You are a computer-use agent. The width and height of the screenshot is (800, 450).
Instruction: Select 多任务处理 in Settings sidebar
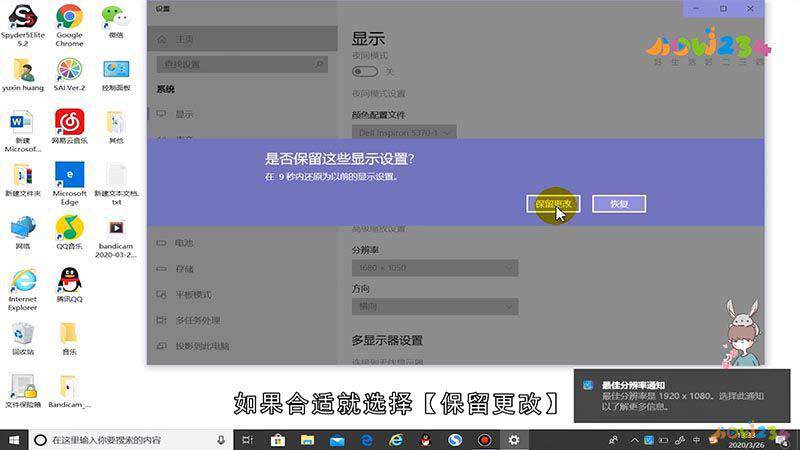[242, 320]
